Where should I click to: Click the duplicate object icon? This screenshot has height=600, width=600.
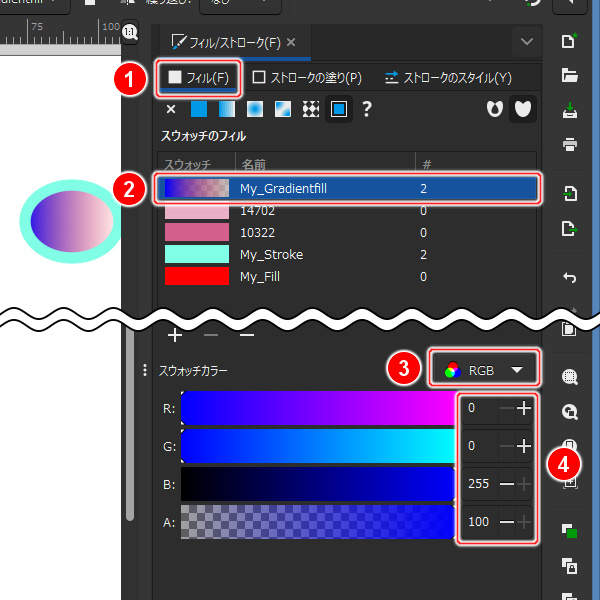[x=569, y=532]
